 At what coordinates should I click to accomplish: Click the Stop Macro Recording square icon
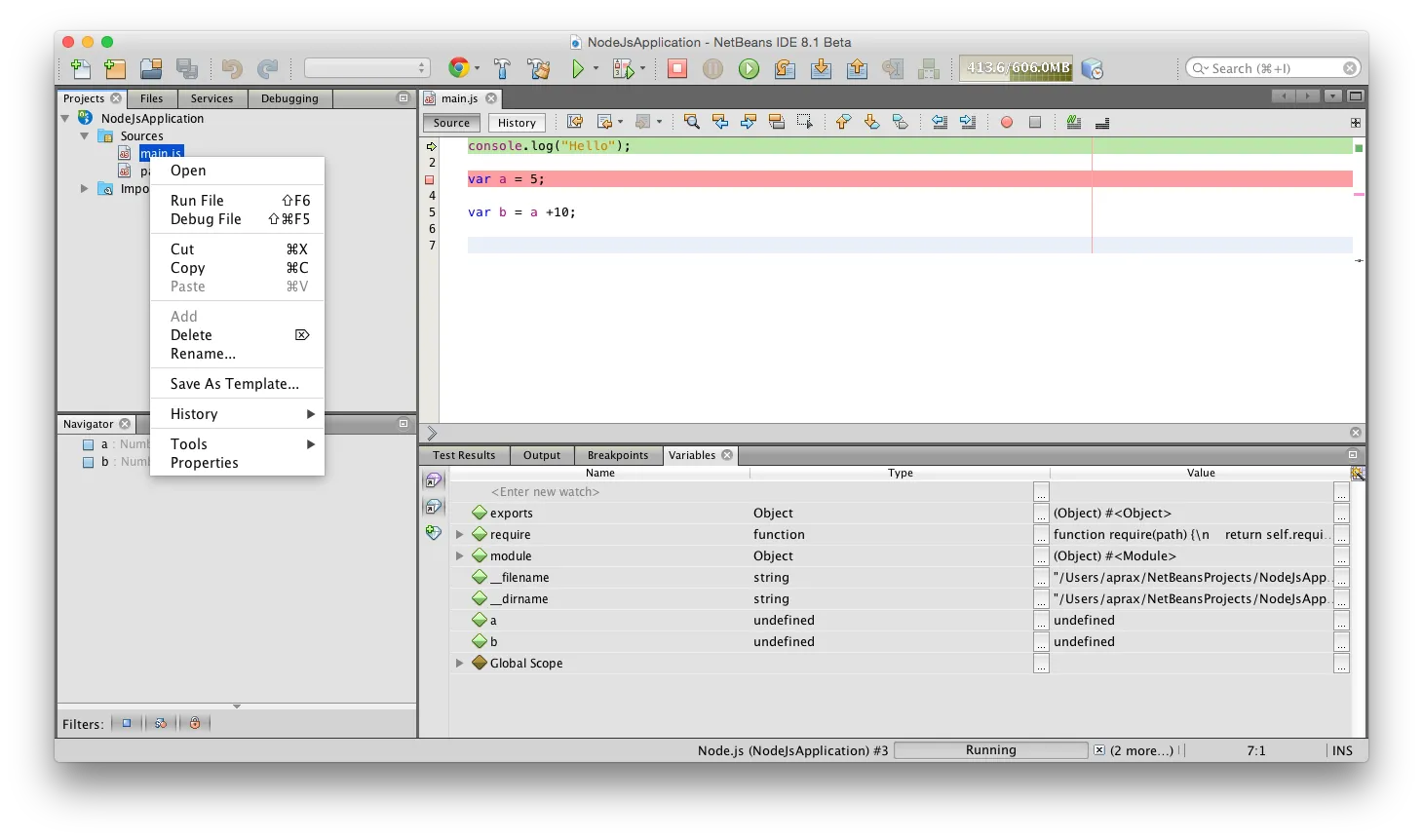point(1035,122)
